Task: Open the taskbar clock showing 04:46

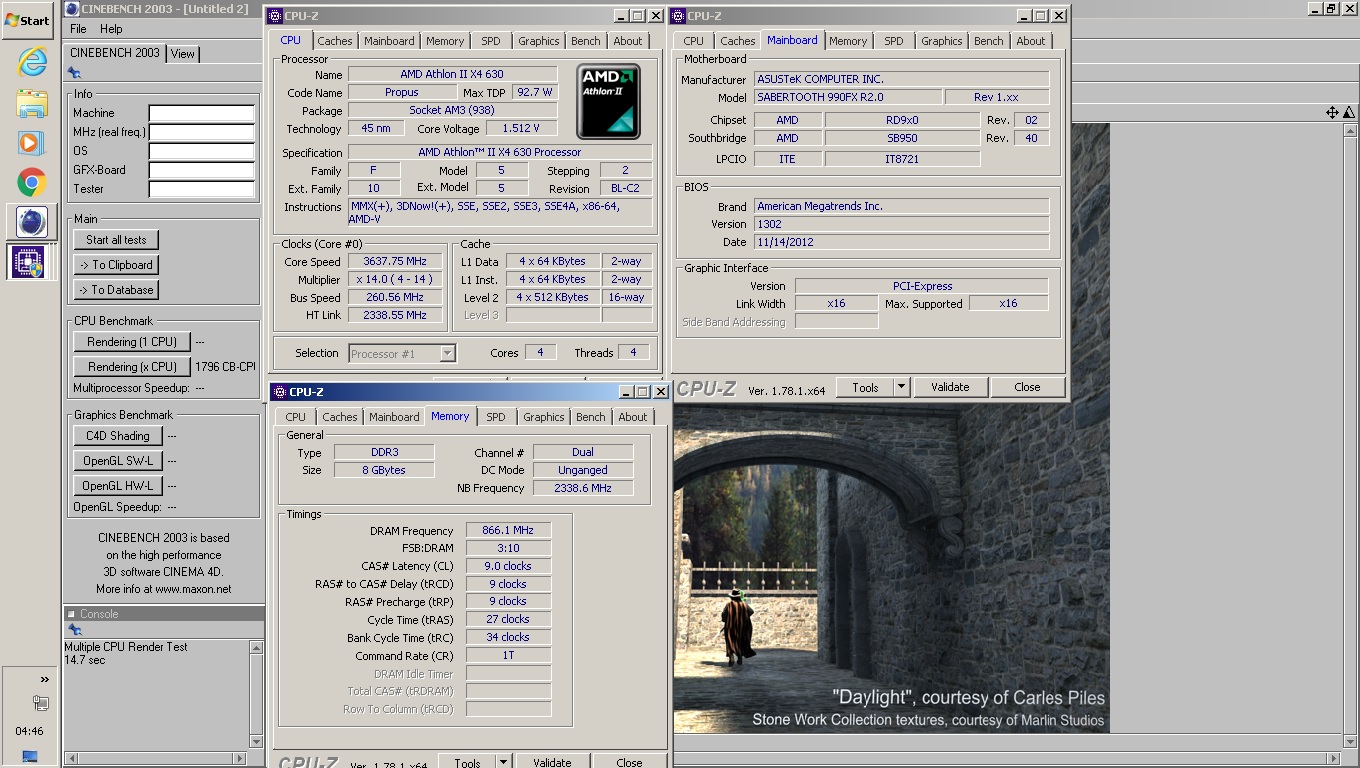Action: click(x=30, y=731)
